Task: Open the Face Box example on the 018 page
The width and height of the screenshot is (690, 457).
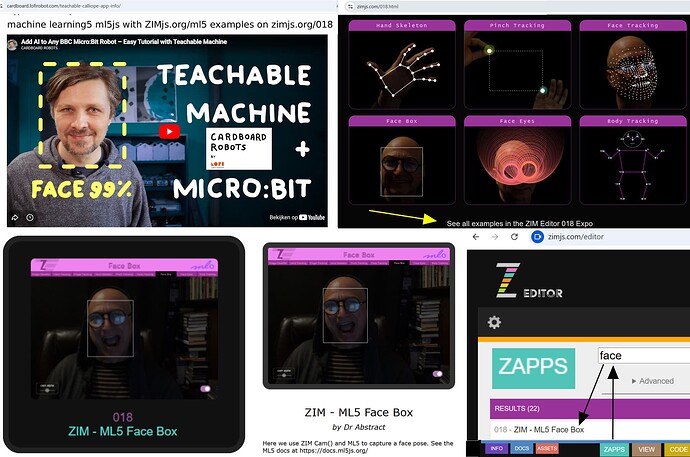Action: tap(402, 160)
